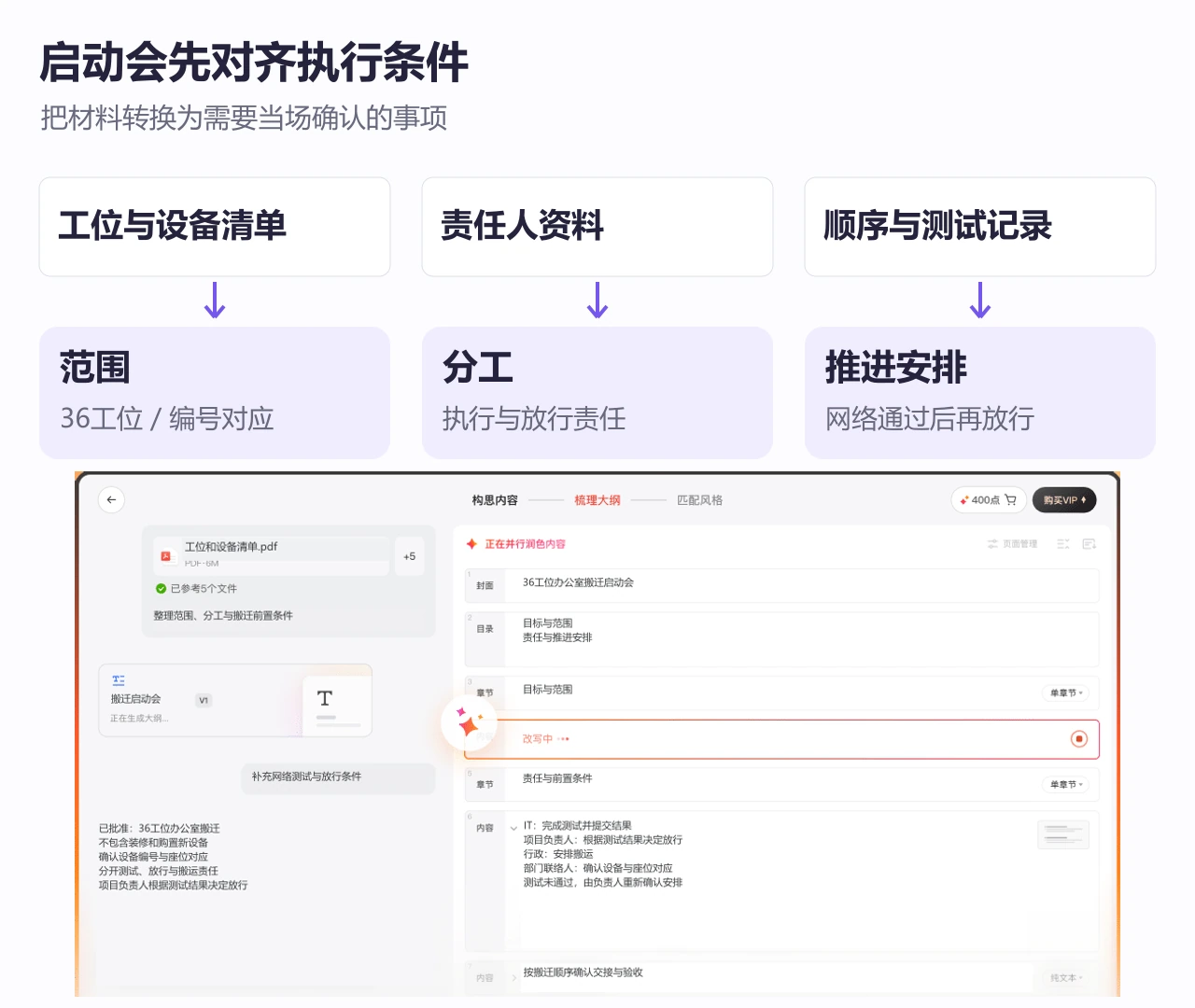The height and width of the screenshot is (1008, 1195).
Task: Click the shopping cart icon beside 400点
Action: tap(1011, 500)
